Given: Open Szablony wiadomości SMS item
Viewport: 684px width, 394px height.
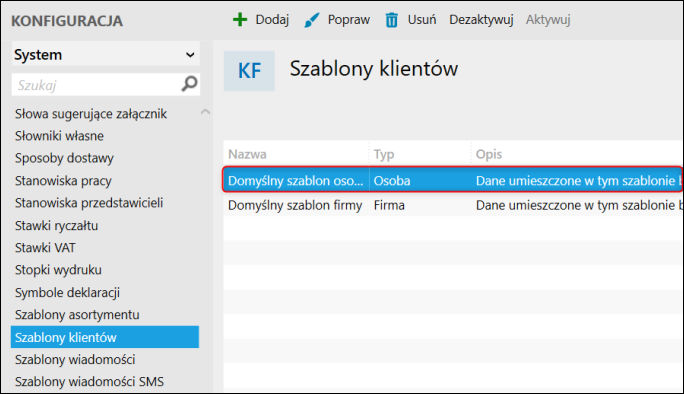Looking at the screenshot, I should (89, 381).
